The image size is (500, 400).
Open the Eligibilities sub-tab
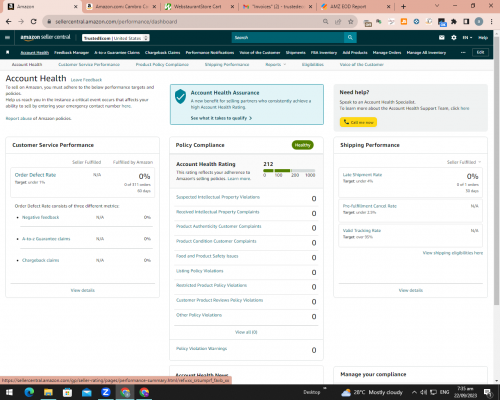(x=313, y=64)
